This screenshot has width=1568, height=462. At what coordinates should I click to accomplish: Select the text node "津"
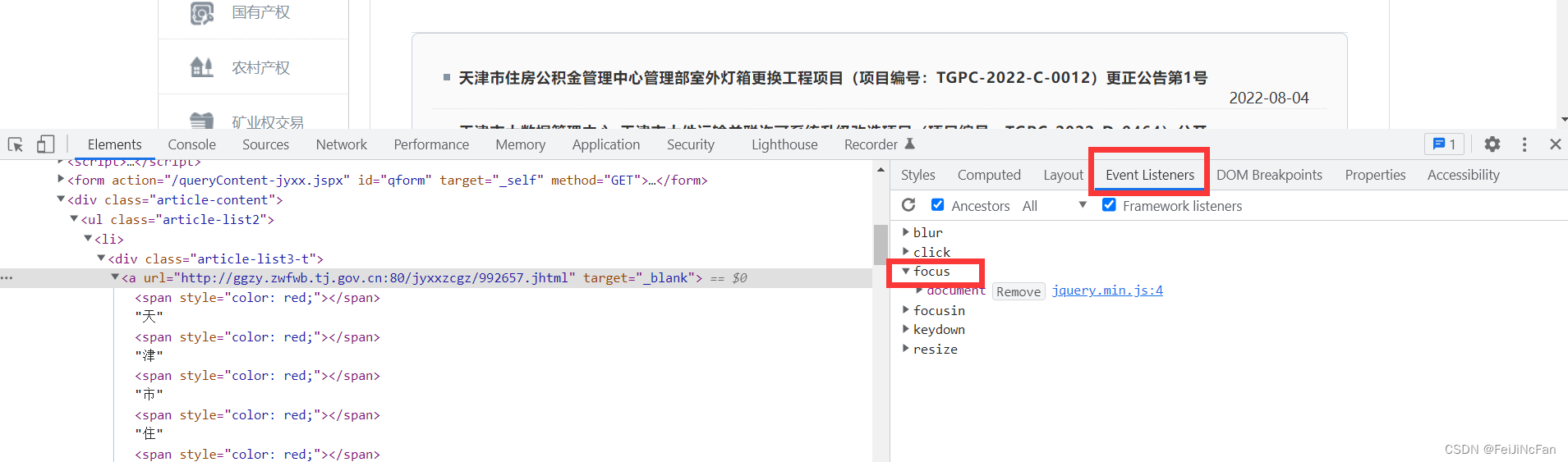(x=149, y=356)
